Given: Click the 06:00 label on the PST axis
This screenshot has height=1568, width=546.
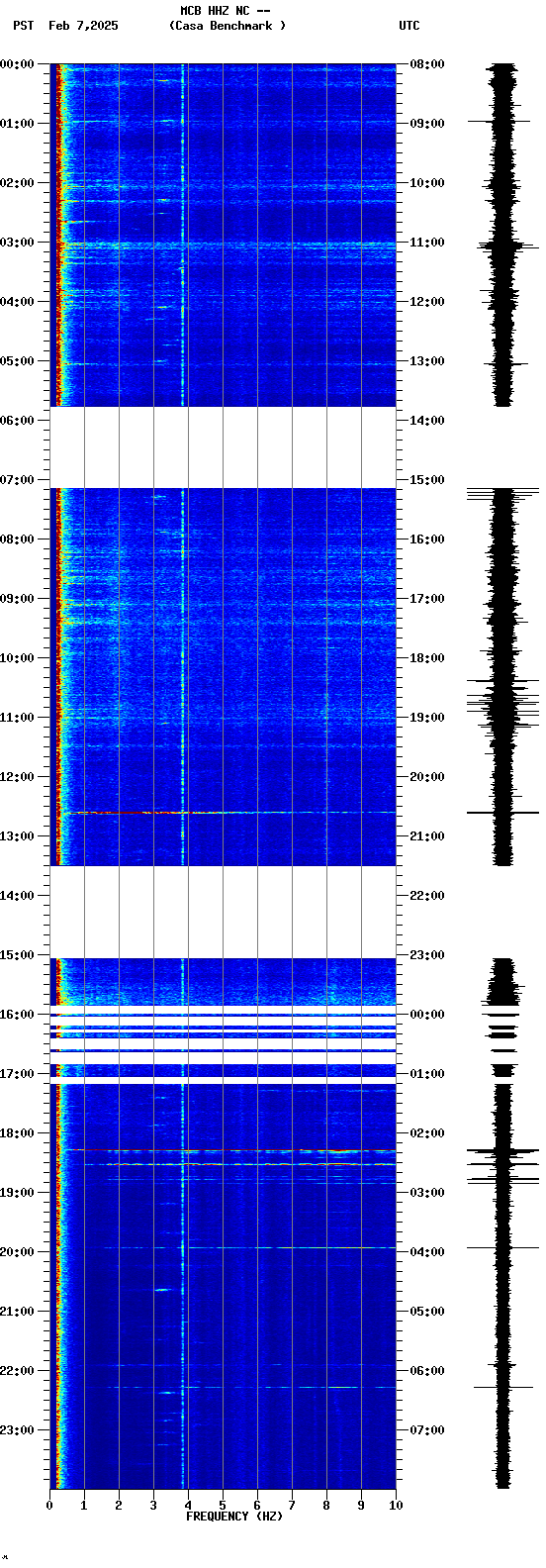Looking at the screenshot, I should 17,421.
